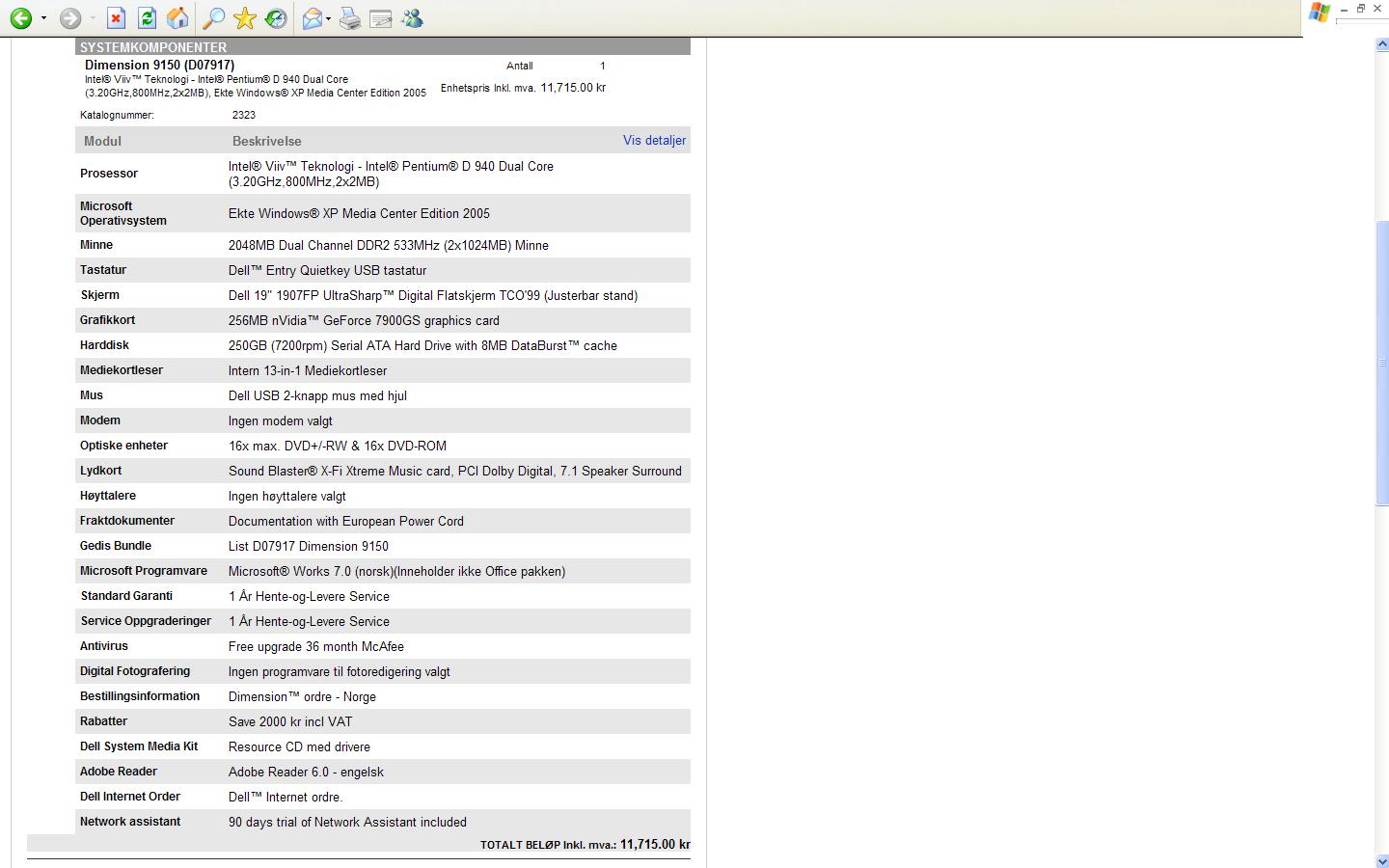The image size is (1389, 868).
Task: Click the scrollbar down arrow
Action: [x=1381, y=860]
